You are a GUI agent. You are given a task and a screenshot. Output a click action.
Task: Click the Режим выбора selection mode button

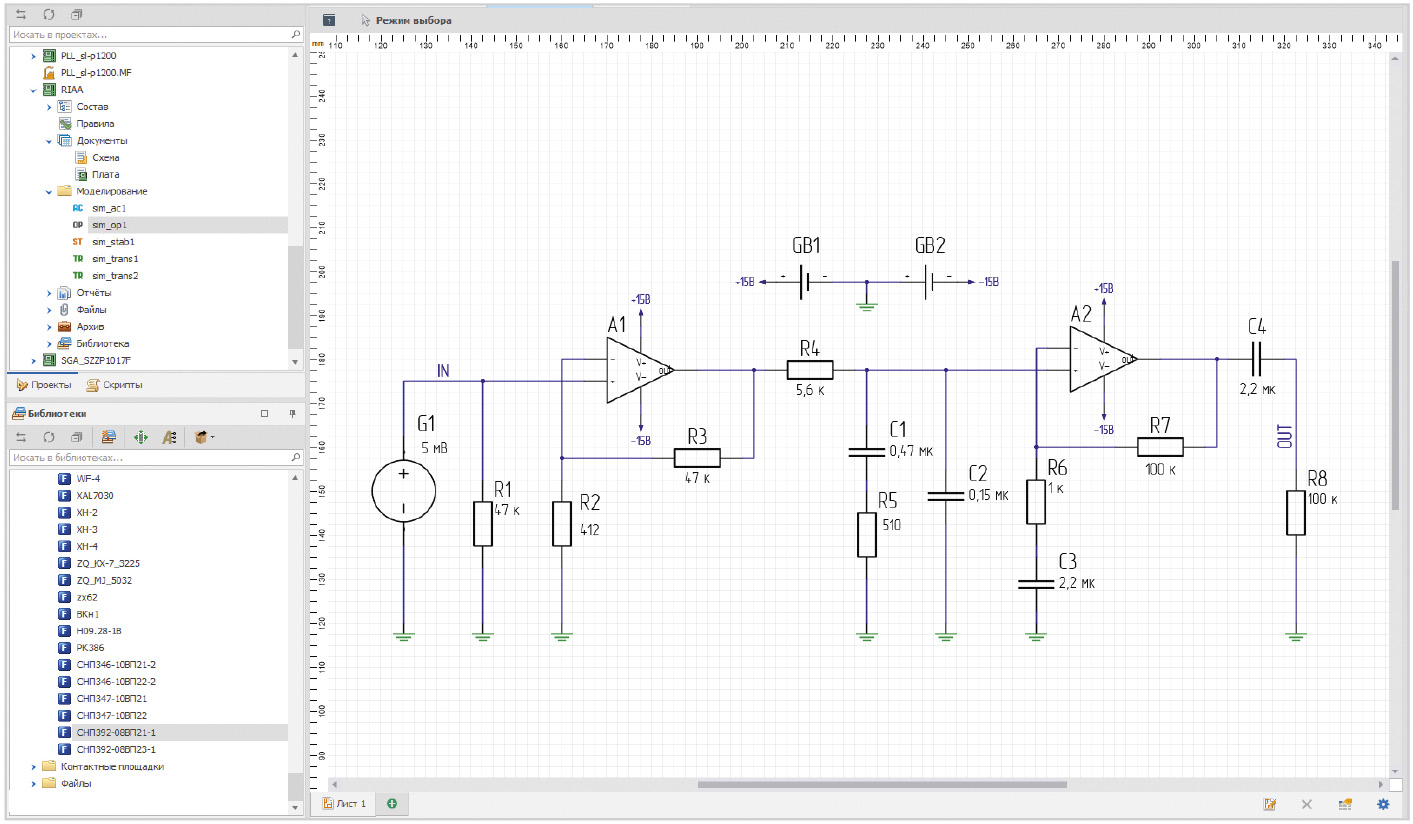[x=405, y=20]
